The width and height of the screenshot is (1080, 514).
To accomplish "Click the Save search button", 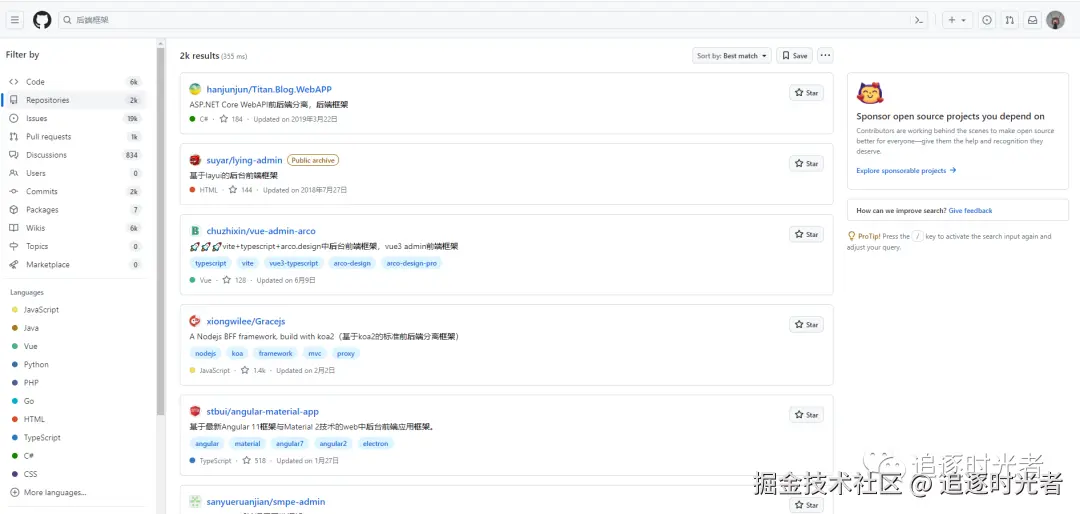I will pyautogui.click(x=794, y=56).
